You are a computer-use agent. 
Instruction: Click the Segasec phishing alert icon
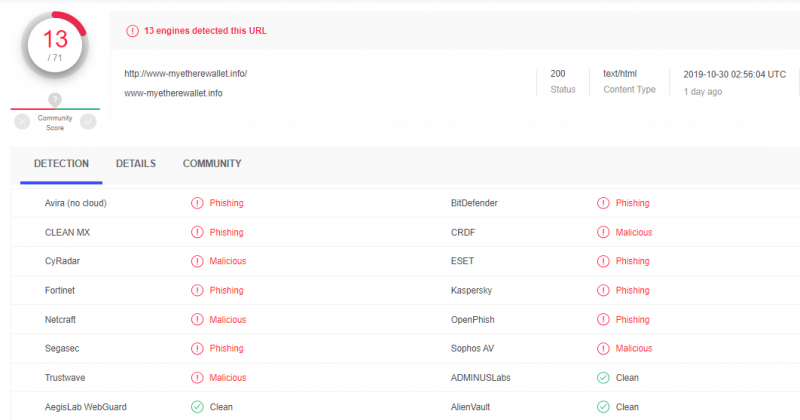tap(197, 349)
